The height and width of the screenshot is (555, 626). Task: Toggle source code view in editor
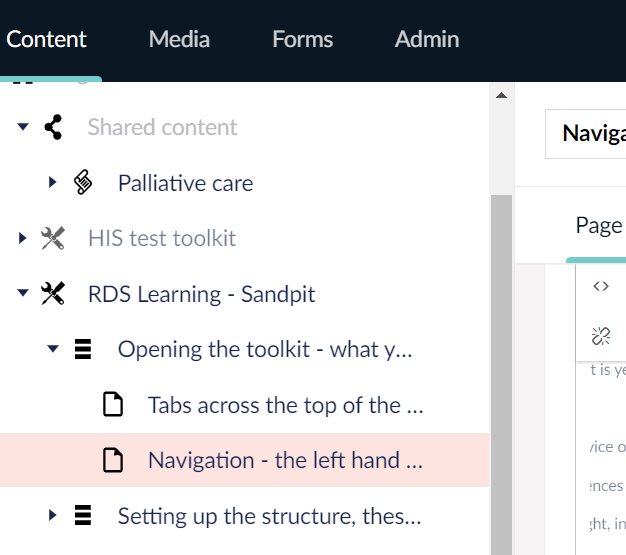click(x=601, y=286)
